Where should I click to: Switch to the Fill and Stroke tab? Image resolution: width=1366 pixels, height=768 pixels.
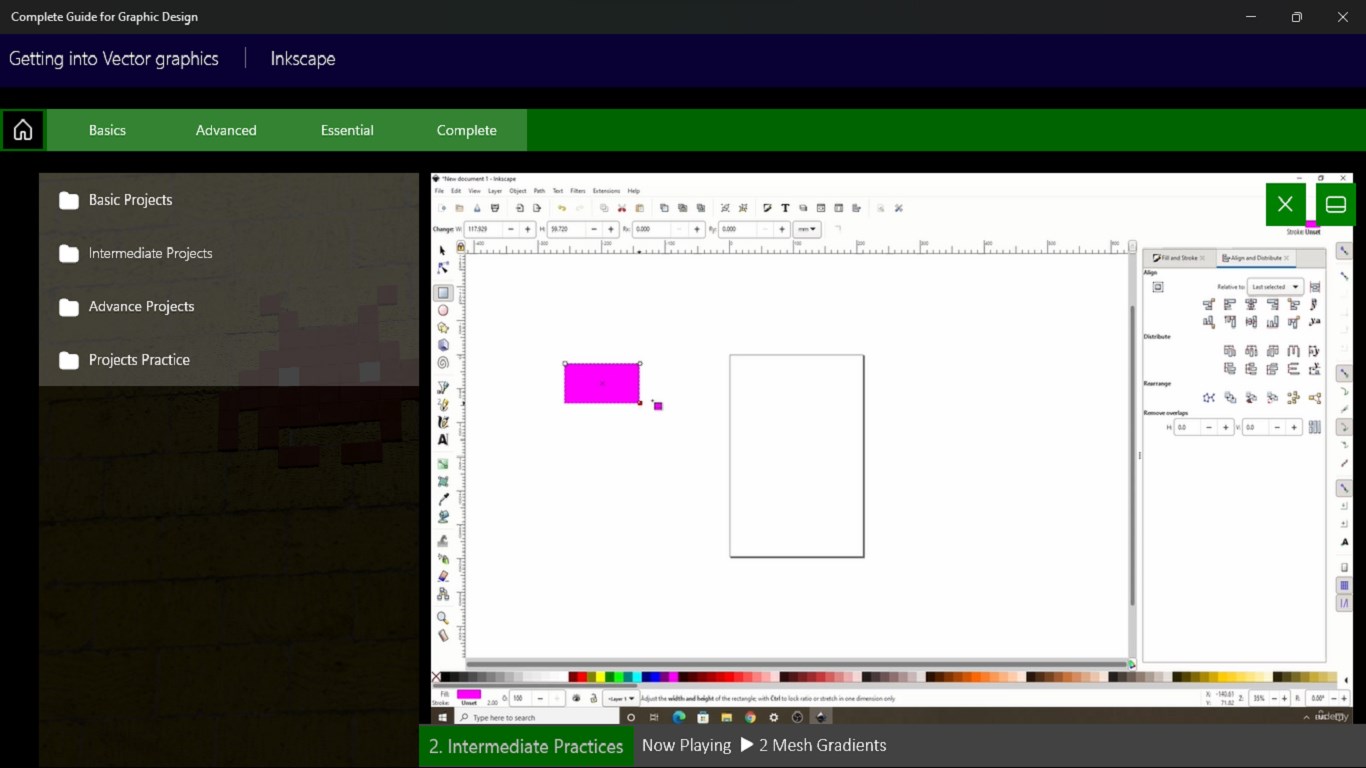coord(1178,257)
